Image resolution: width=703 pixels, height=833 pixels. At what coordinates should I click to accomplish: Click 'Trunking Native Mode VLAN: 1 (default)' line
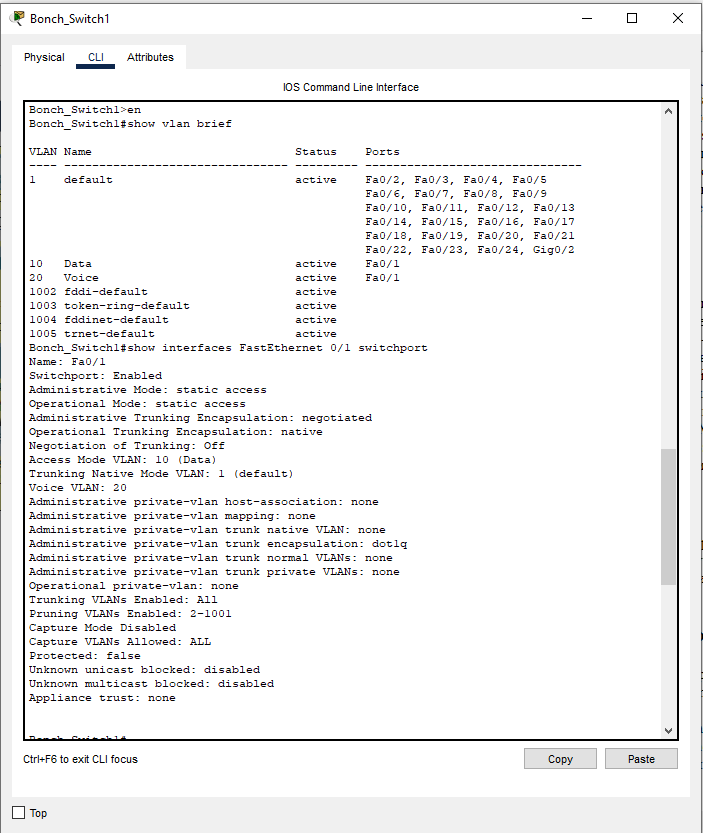pyautogui.click(x=161, y=474)
